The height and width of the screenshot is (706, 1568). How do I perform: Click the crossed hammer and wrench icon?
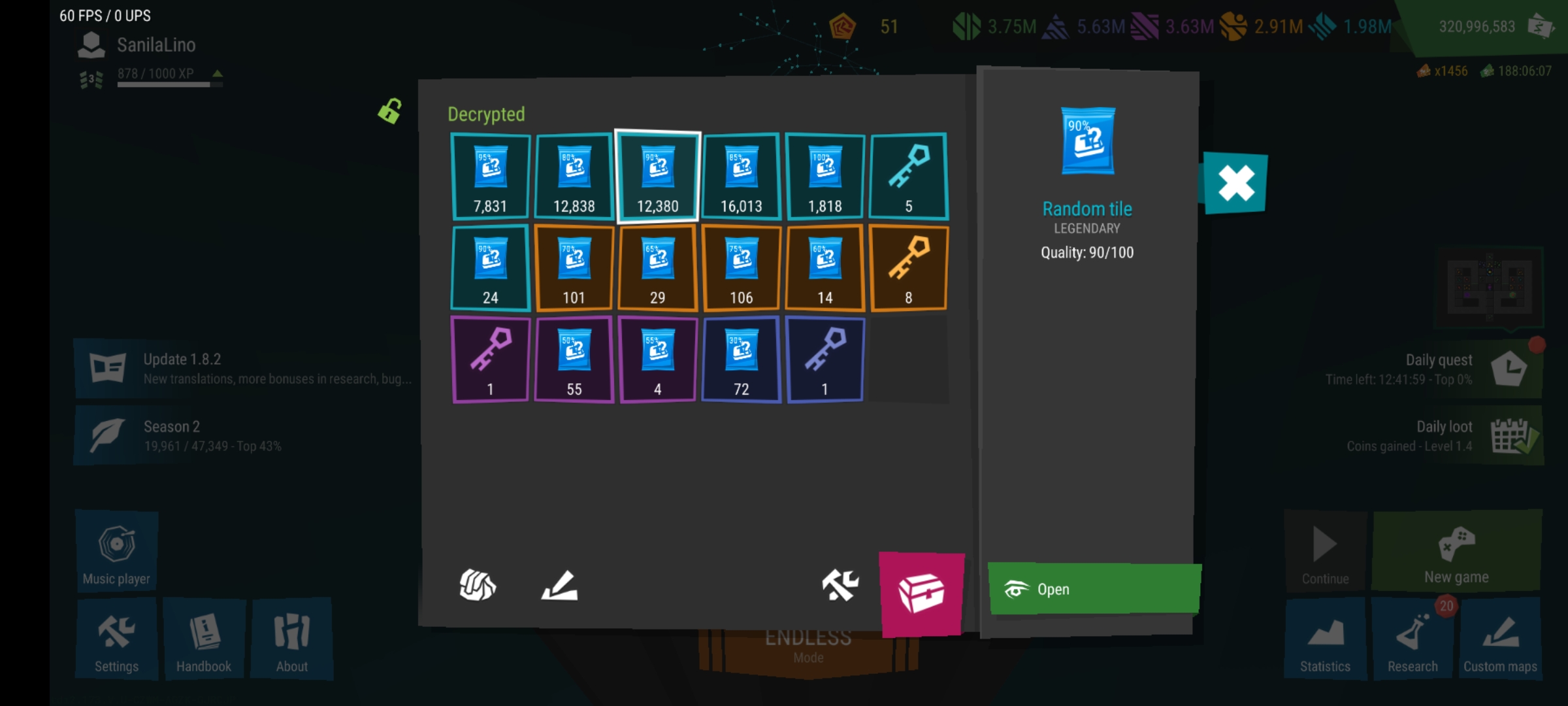pyautogui.click(x=840, y=585)
